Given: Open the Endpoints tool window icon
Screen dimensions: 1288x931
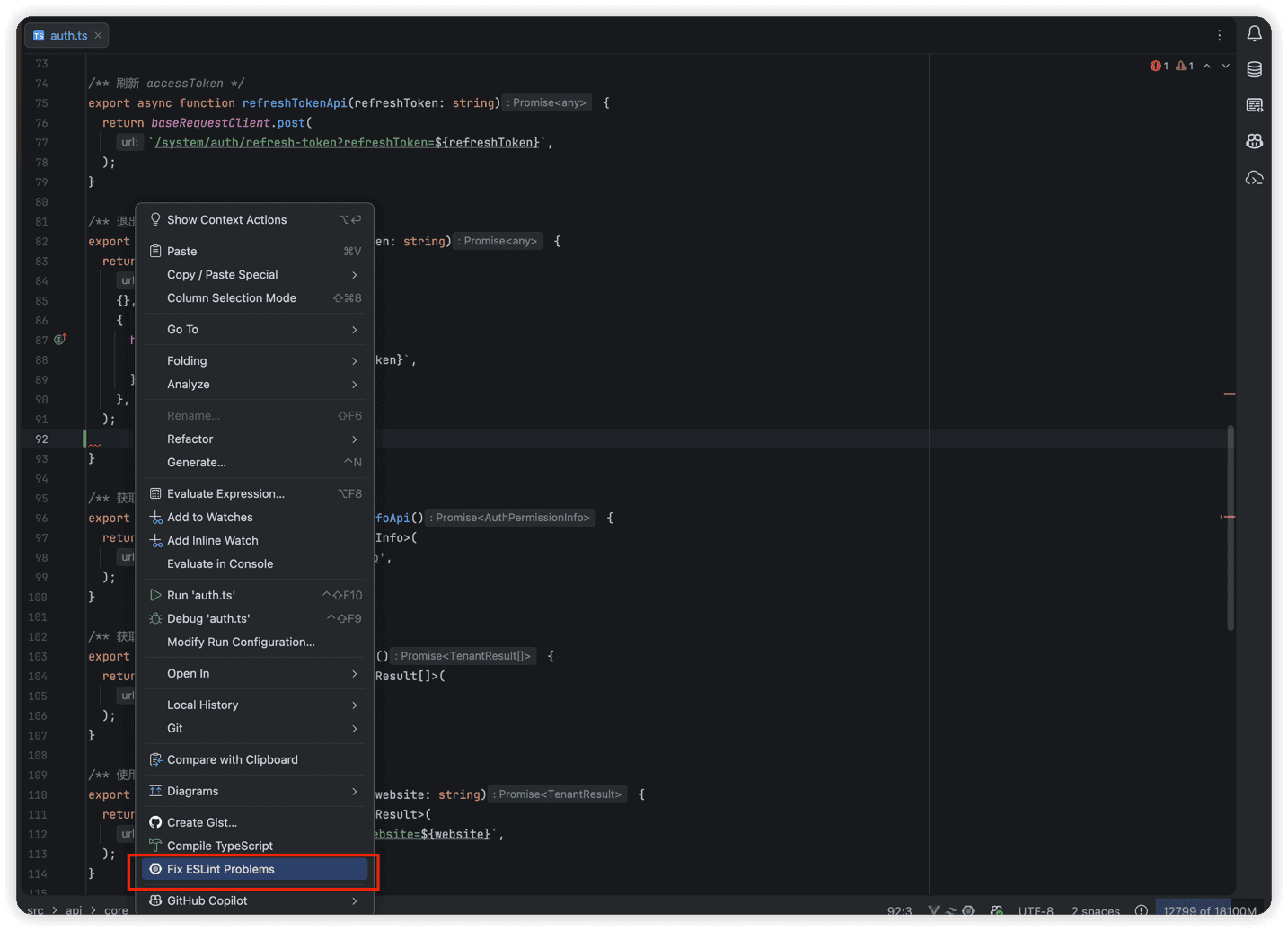Looking at the screenshot, I should pyautogui.click(x=1254, y=105).
